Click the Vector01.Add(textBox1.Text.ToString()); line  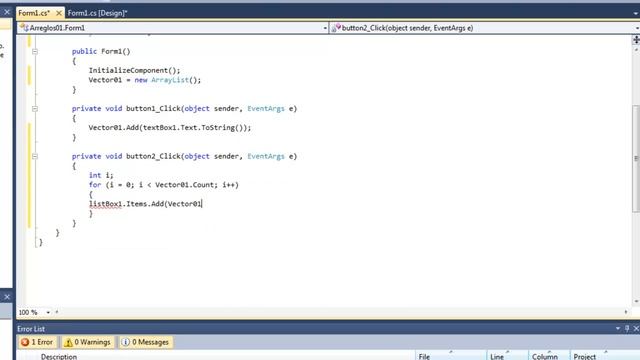point(170,128)
